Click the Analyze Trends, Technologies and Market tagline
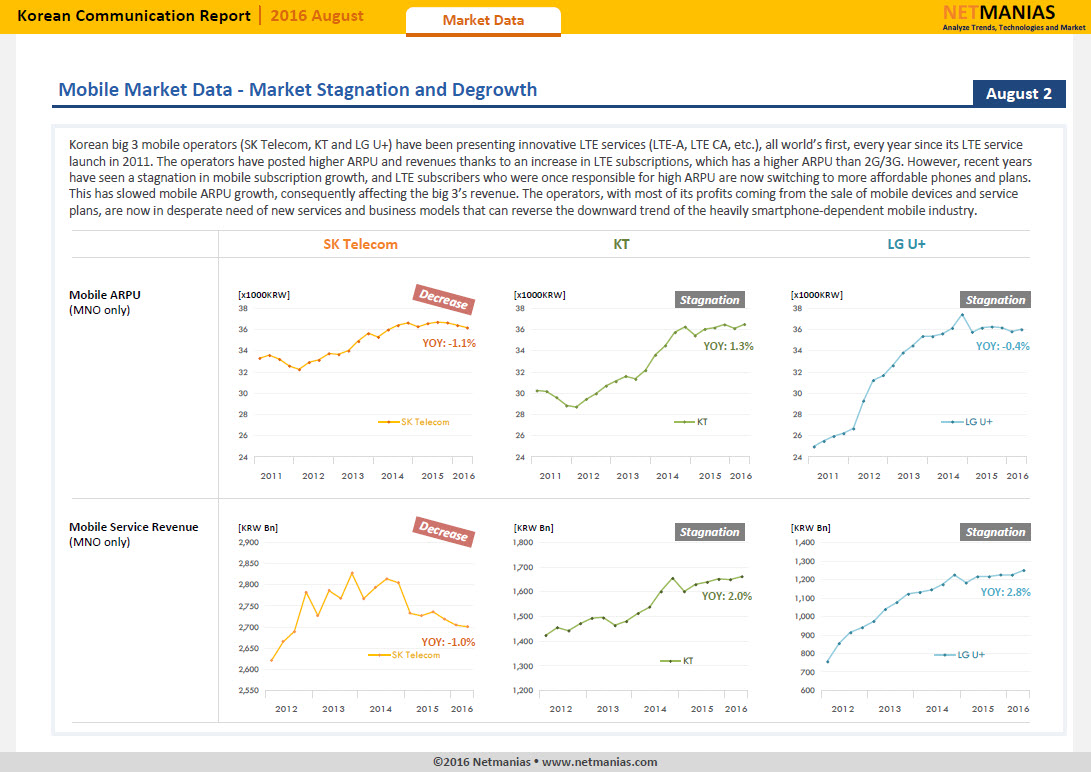This screenshot has width=1091, height=772. (x=1014, y=28)
